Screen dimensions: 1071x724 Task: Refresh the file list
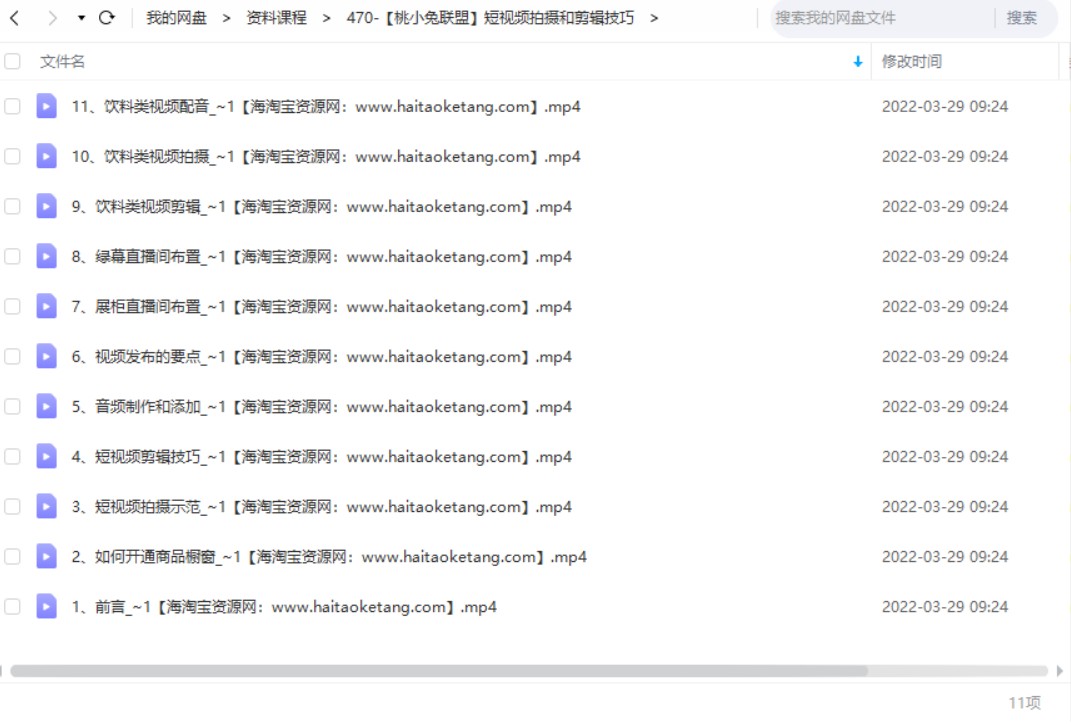[107, 18]
